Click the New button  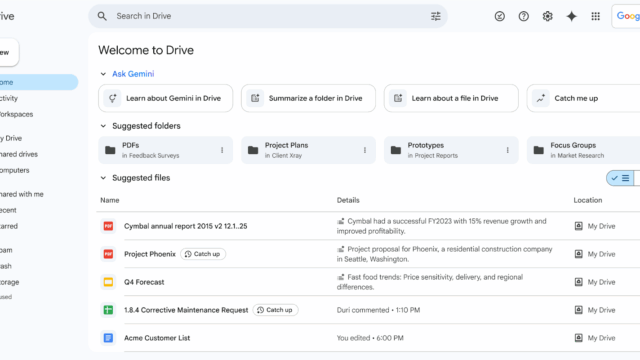tap(8, 52)
